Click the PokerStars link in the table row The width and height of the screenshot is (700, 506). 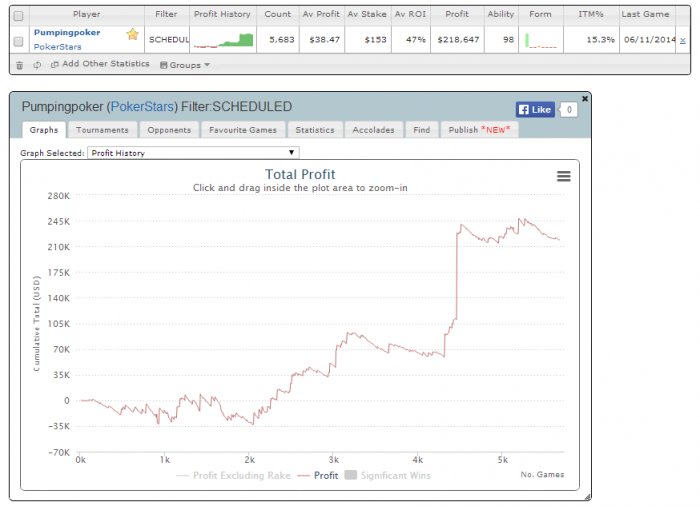click(58, 47)
